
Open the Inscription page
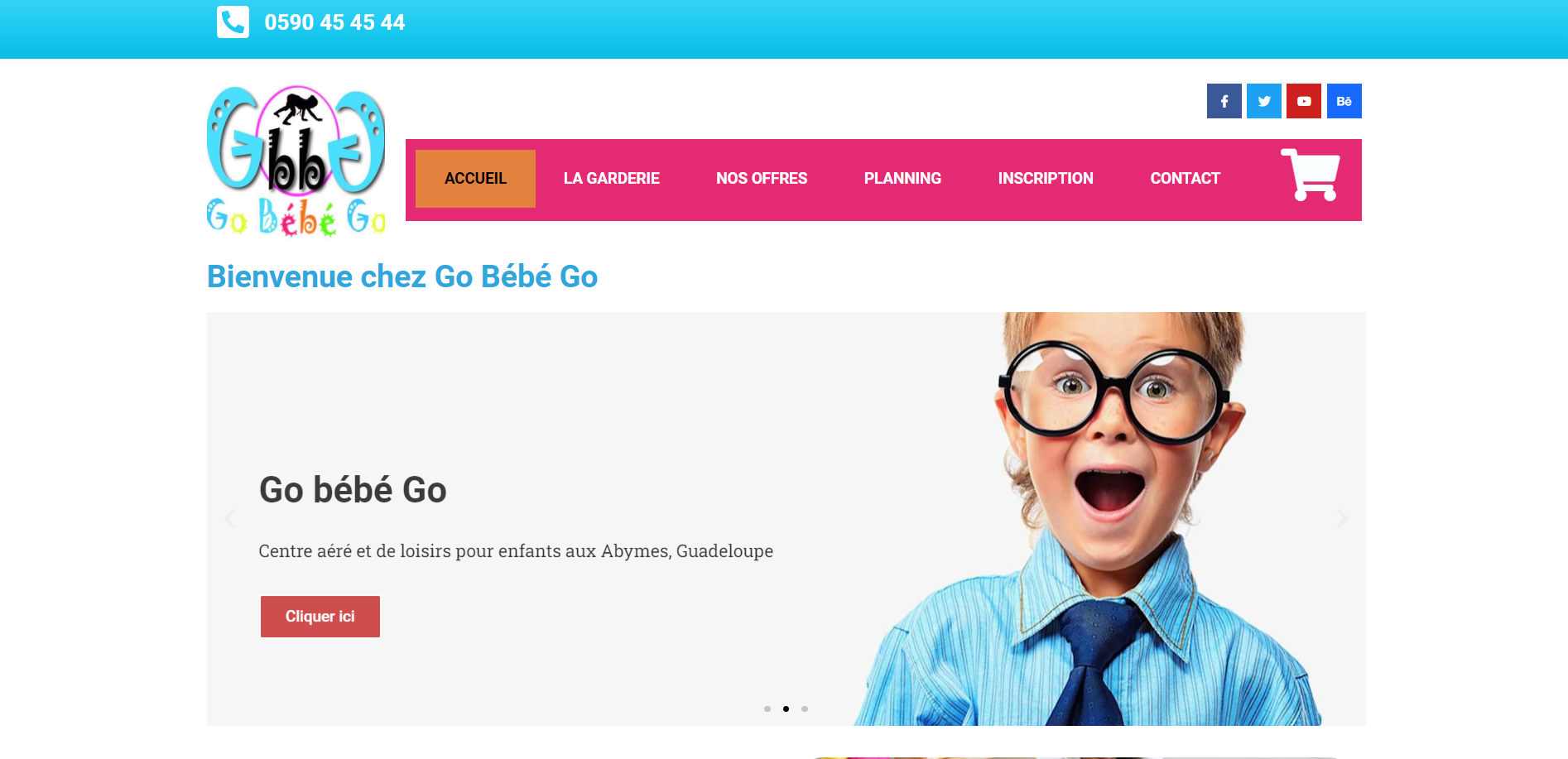coord(1046,179)
